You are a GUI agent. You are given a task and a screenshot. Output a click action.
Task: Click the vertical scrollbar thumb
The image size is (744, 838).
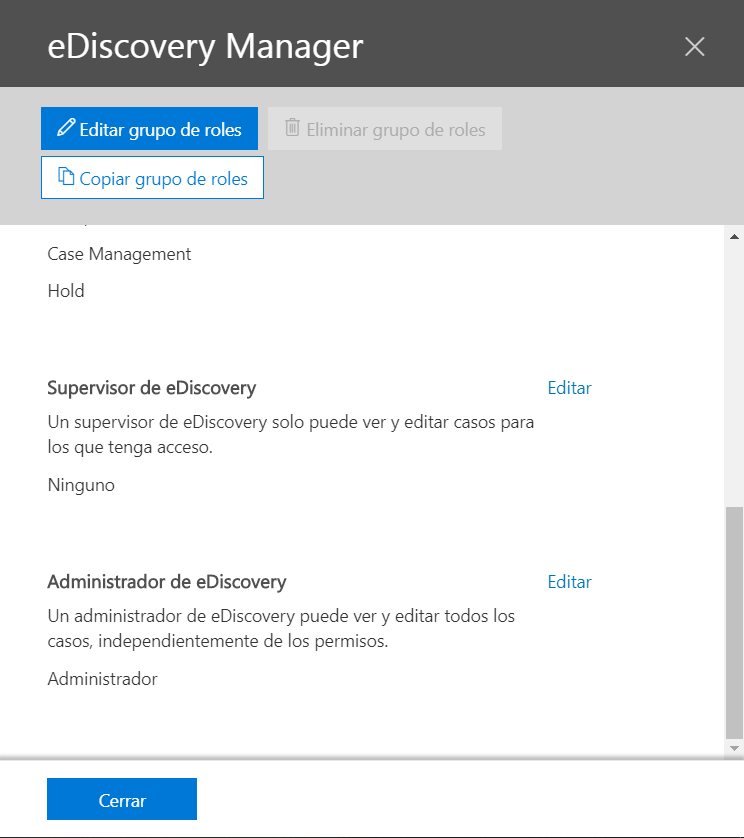pyautogui.click(x=734, y=620)
